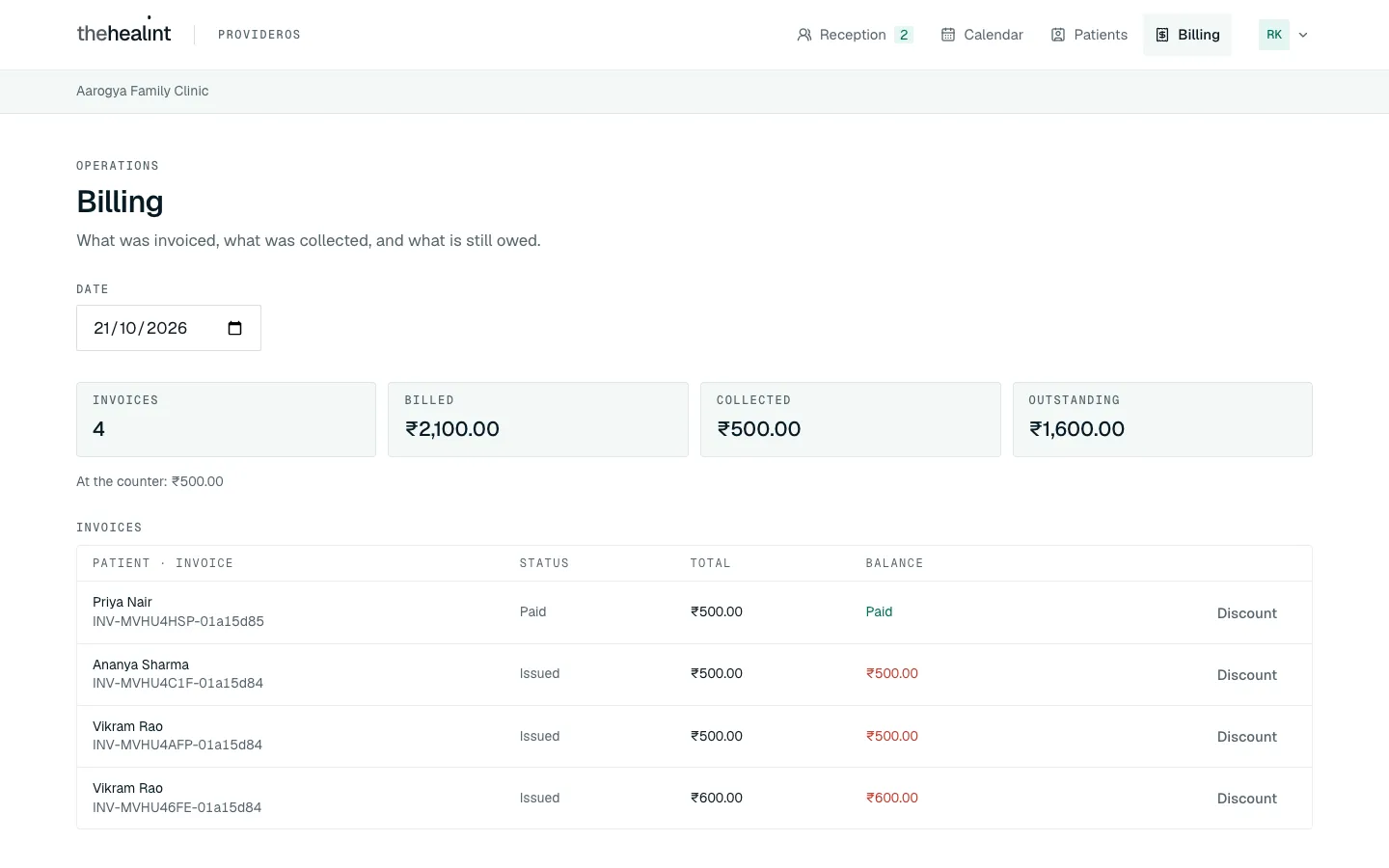Click the Reception people icon
Screen dimensions: 1389x868
[803, 35]
